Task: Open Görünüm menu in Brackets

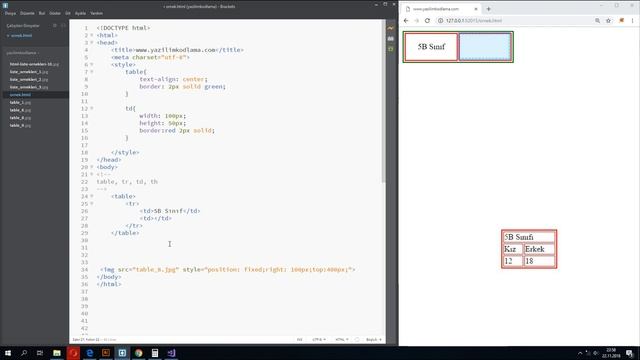Action: click(x=55, y=13)
